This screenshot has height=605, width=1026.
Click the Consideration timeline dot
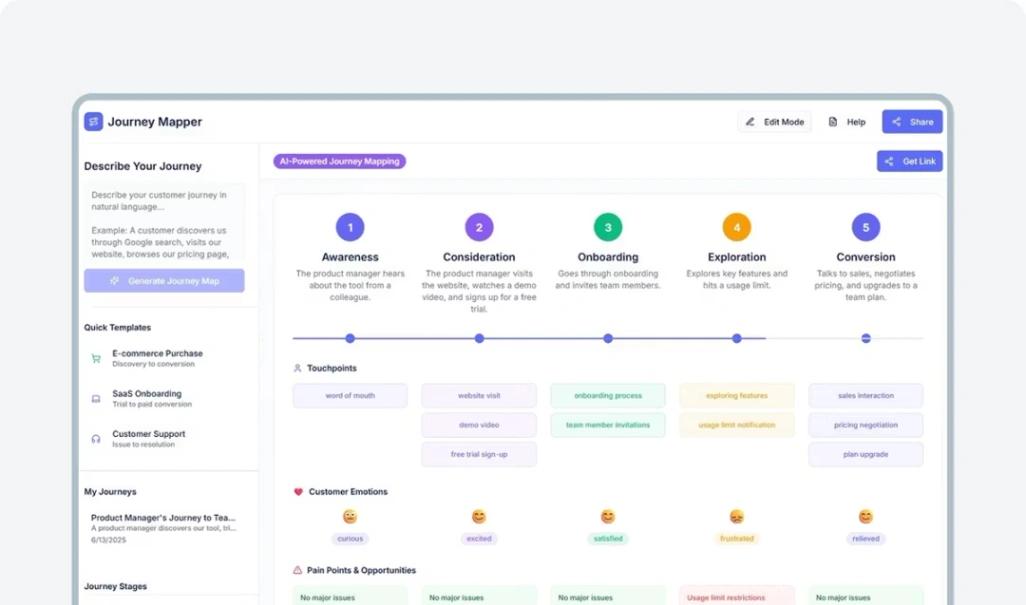pos(479,338)
